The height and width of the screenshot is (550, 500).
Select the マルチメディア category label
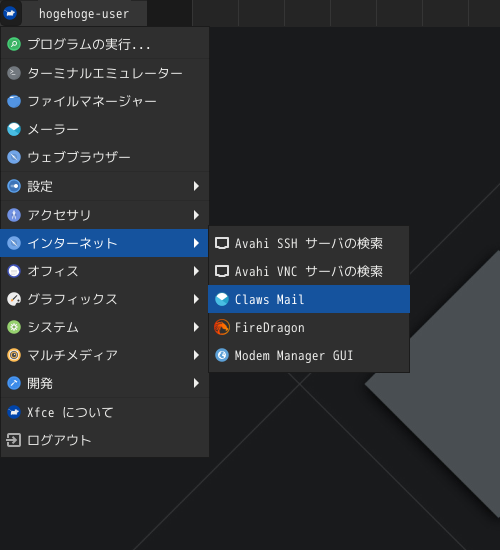pos(72,355)
